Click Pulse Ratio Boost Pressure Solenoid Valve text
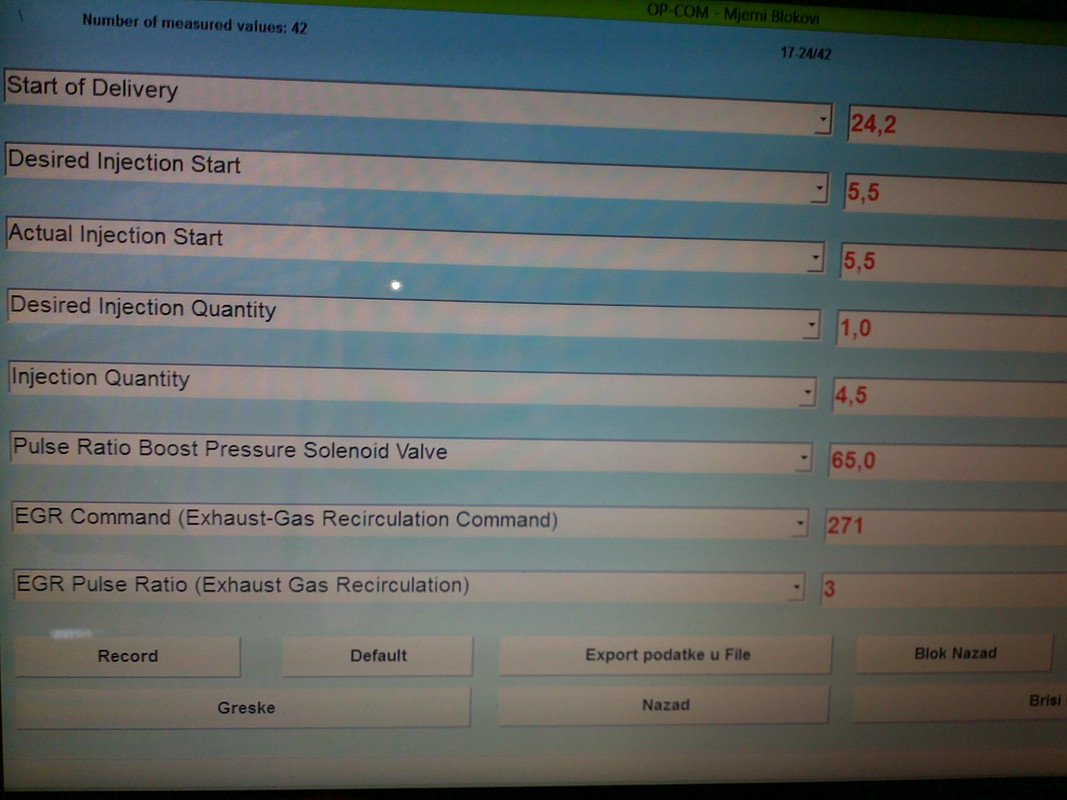 tap(230, 449)
